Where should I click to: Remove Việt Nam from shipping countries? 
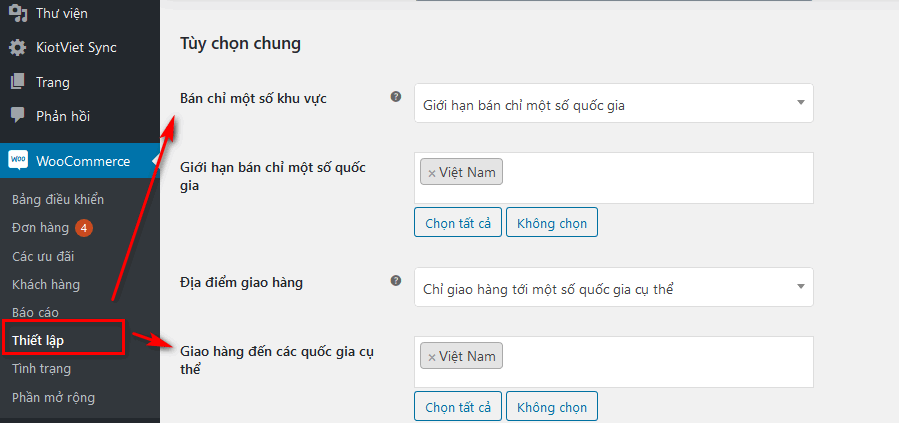click(x=432, y=357)
